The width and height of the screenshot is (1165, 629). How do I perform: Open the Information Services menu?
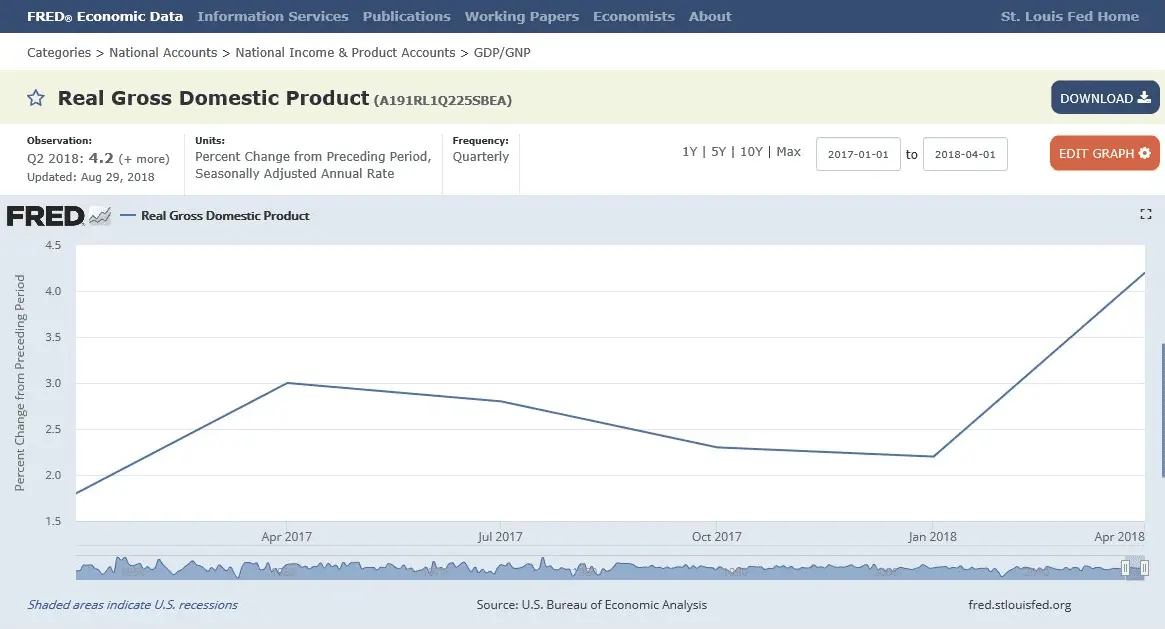(273, 16)
